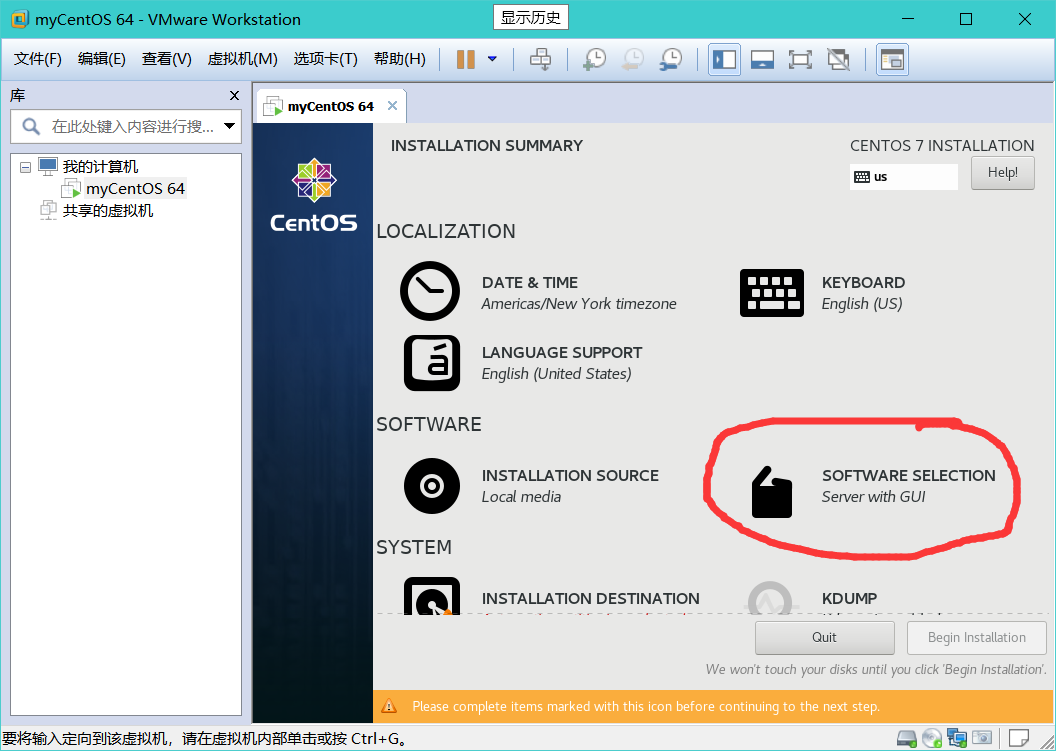
Task: Select 我的计算机 in the library tree
Action: click(x=100, y=166)
